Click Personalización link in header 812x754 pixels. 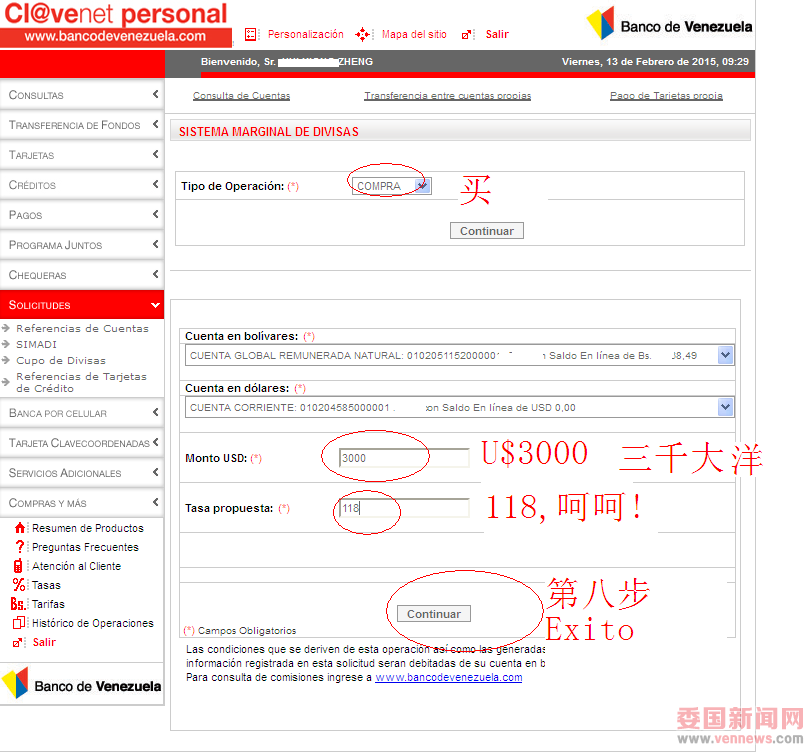[x=306, y=34]
